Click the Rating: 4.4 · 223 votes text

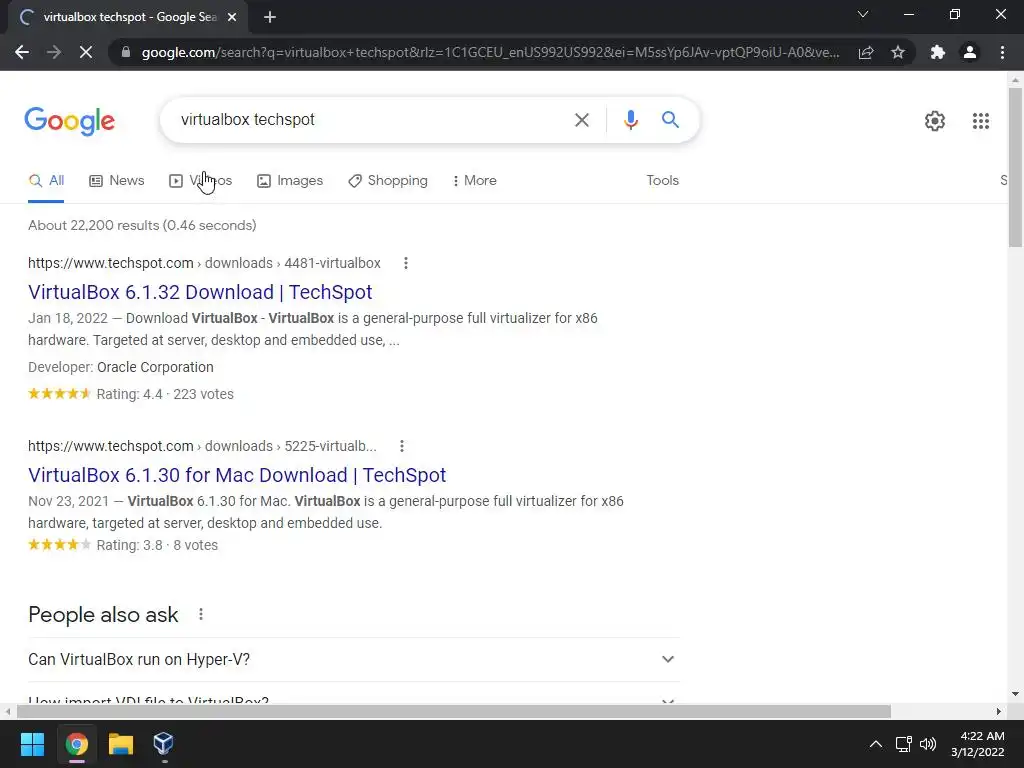tap(165, 394)
